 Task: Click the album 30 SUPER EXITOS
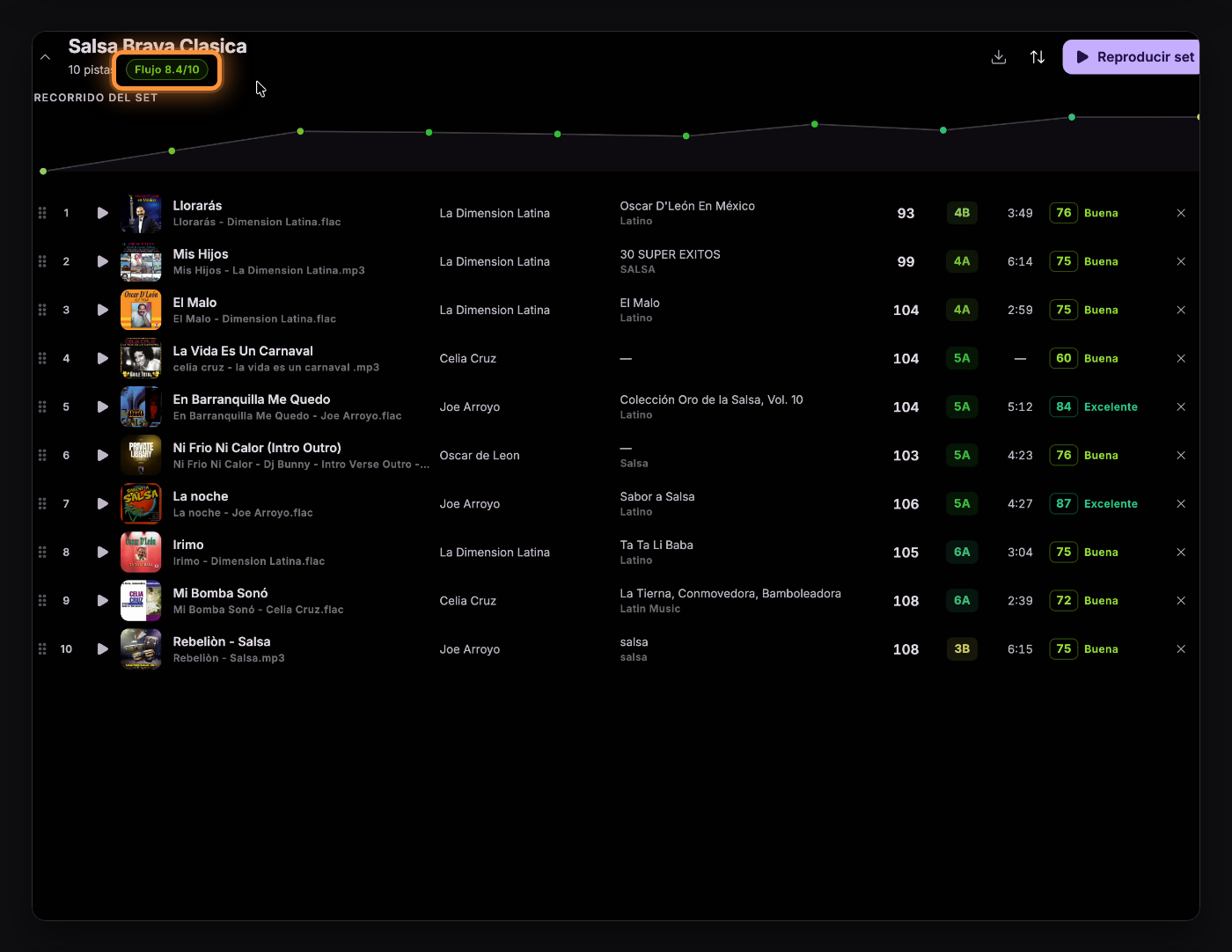[x=671, y=254]
